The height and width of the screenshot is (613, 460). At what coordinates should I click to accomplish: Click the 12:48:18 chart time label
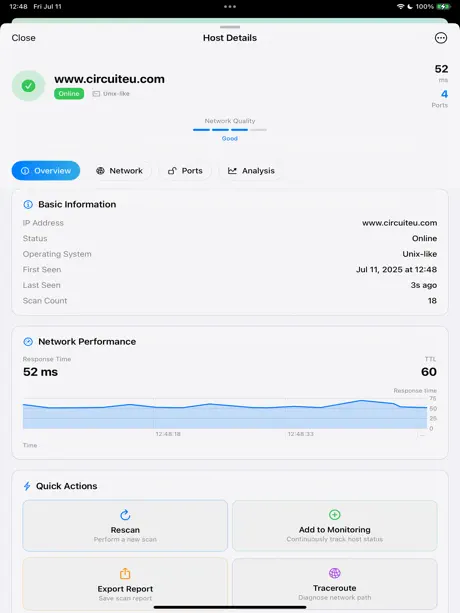tap(168, 434)
